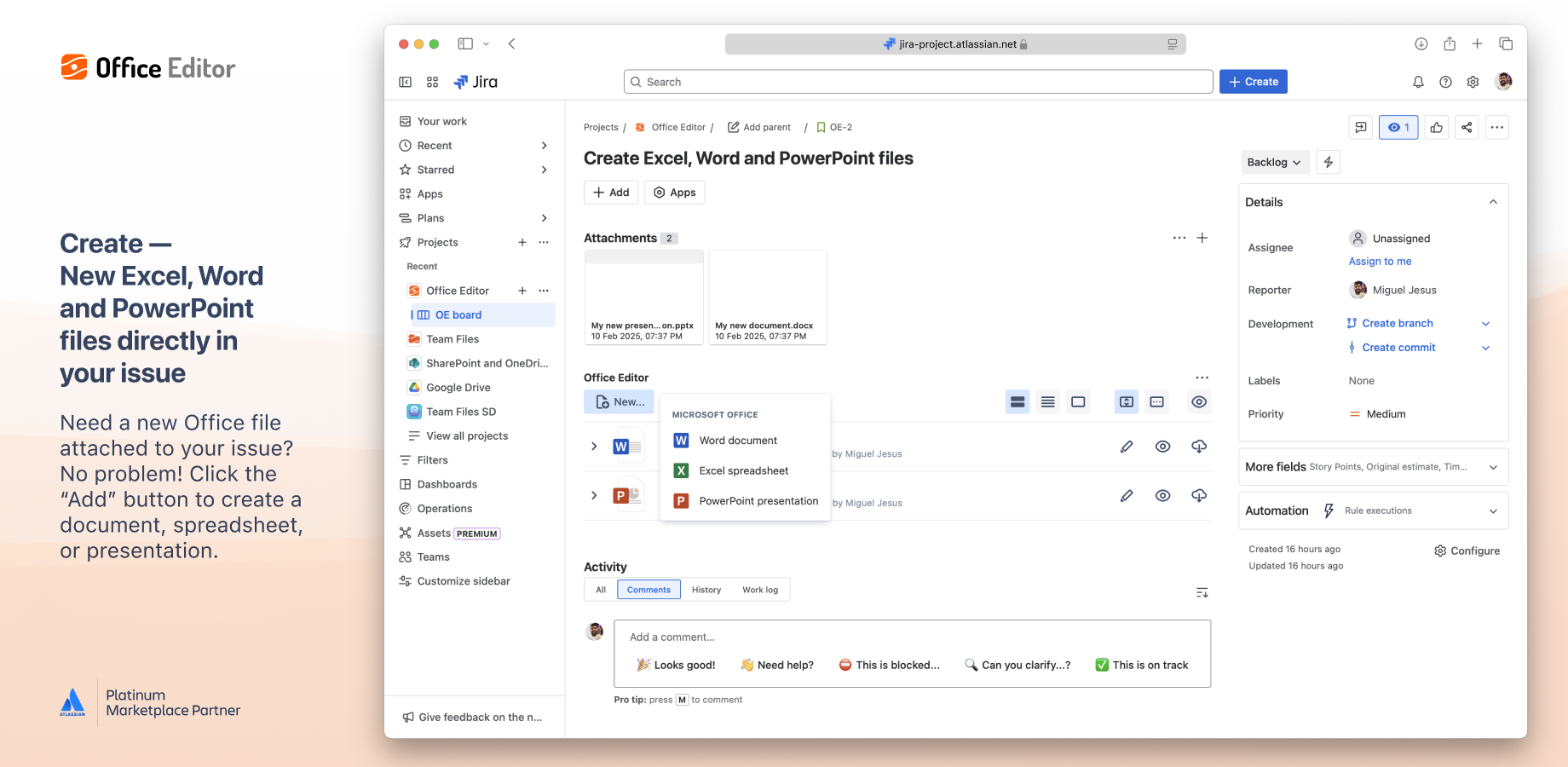Screen dimensions: 1568x767
Task: Click the Apps button under title
Action: (x=675, y=193)
